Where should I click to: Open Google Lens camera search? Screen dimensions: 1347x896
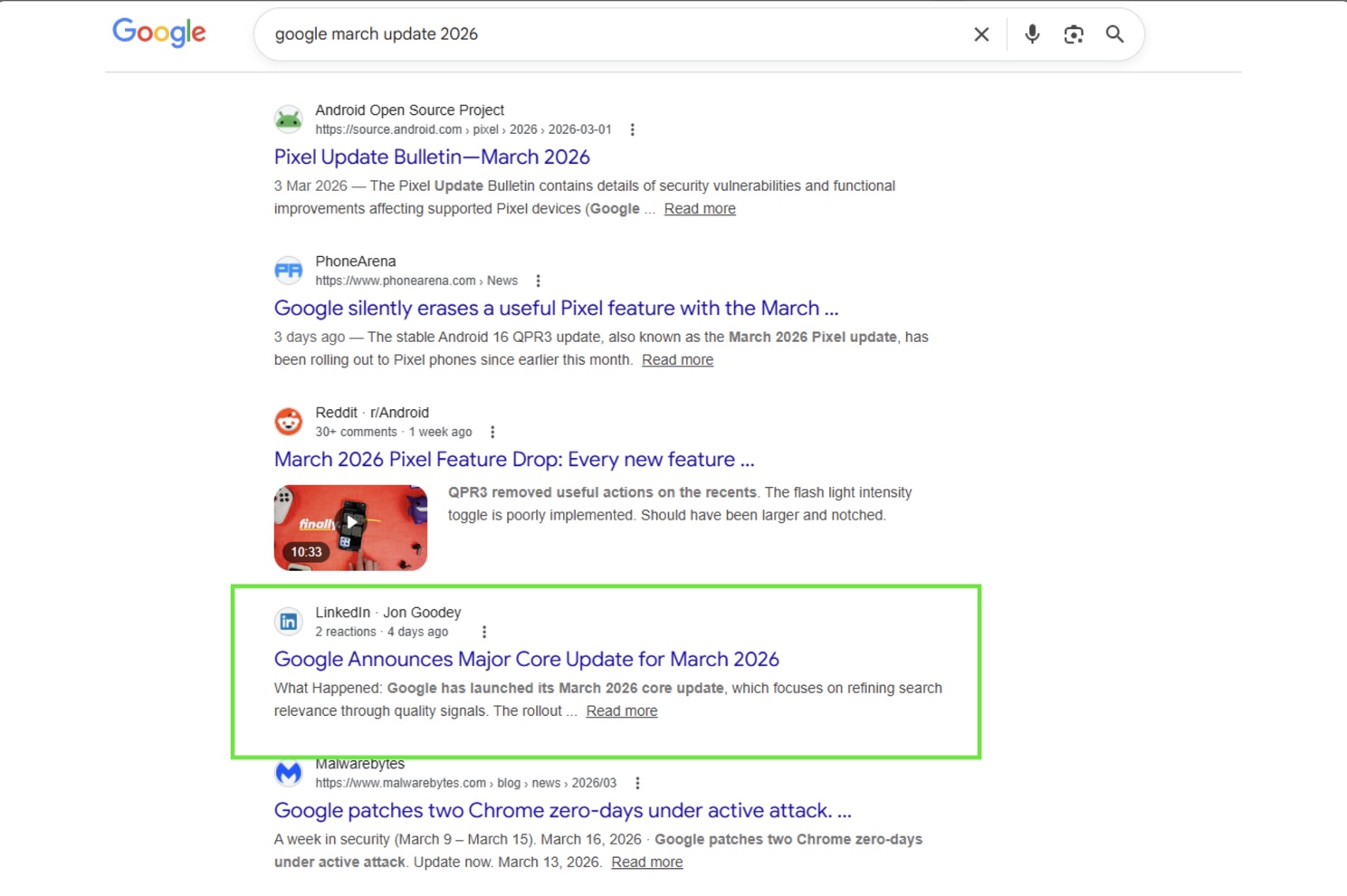point(1074,33)
